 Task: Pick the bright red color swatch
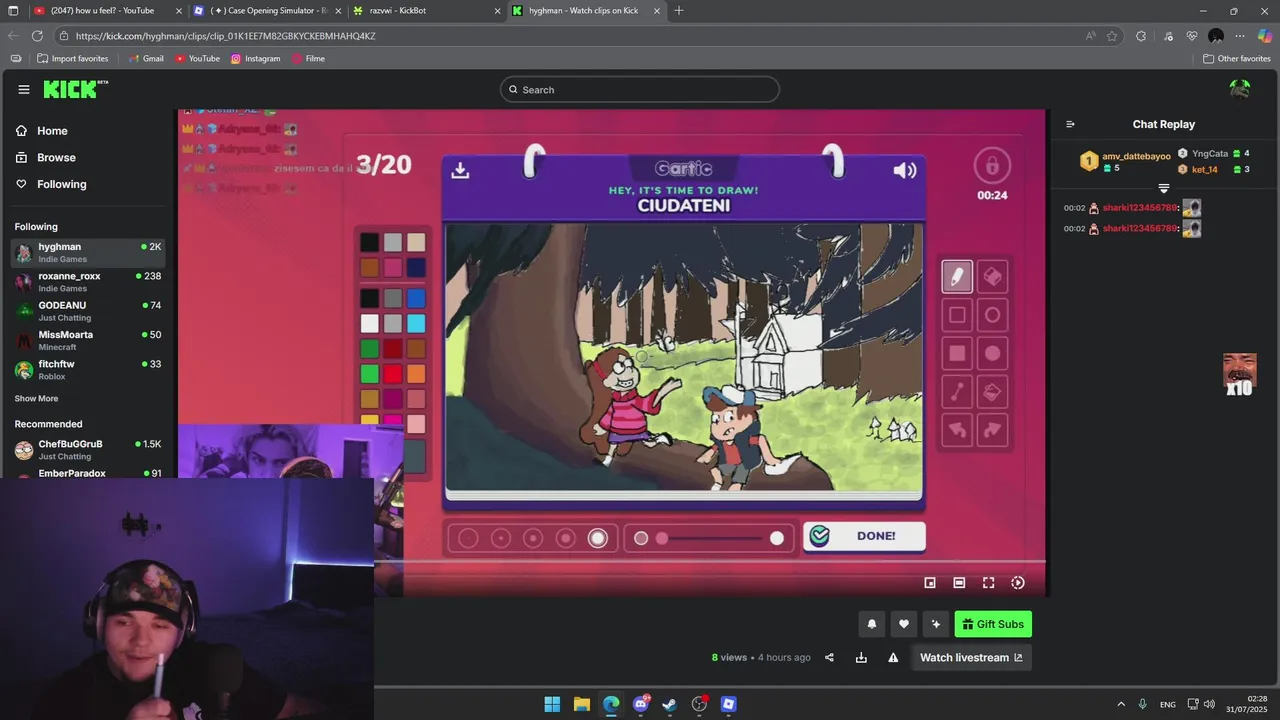tap(393, 373)
